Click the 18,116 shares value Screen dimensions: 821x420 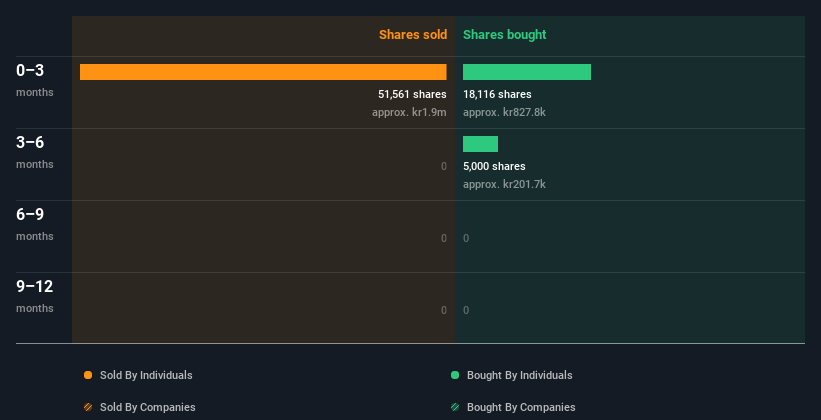coord(497,94)
